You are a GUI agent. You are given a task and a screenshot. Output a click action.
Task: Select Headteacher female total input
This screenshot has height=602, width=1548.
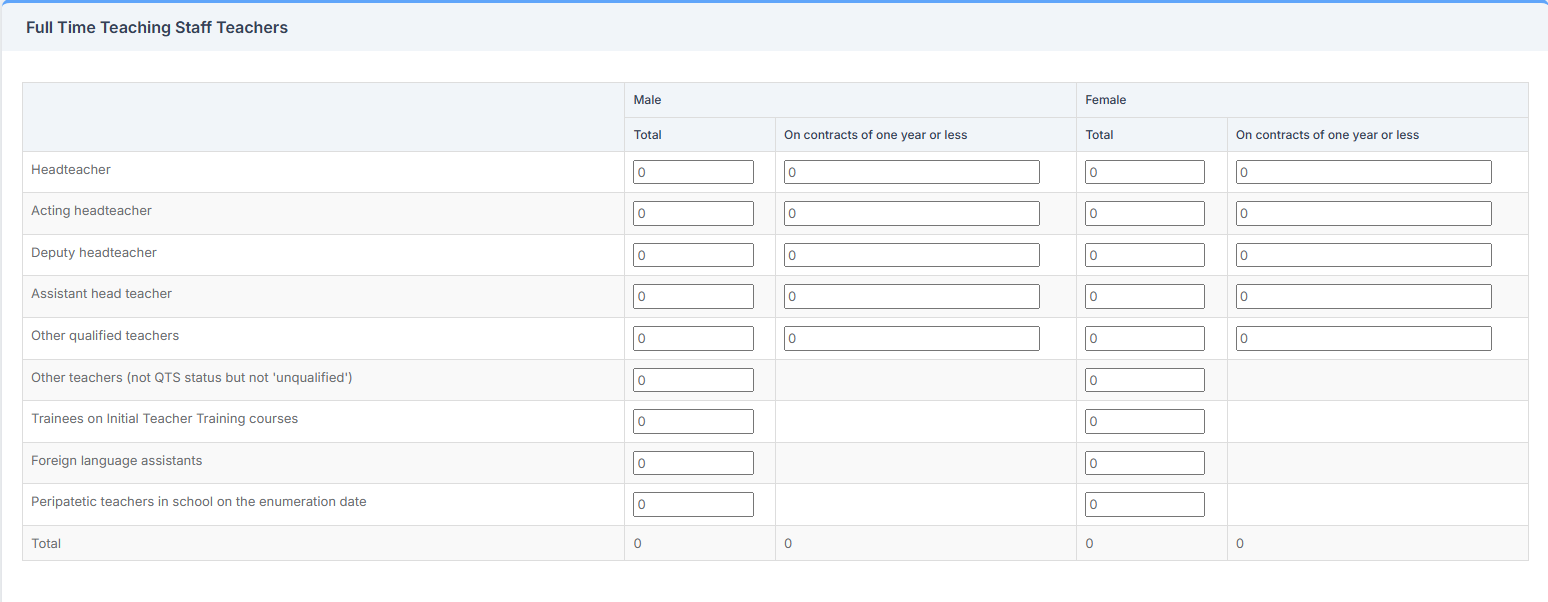pos(1144,172)
